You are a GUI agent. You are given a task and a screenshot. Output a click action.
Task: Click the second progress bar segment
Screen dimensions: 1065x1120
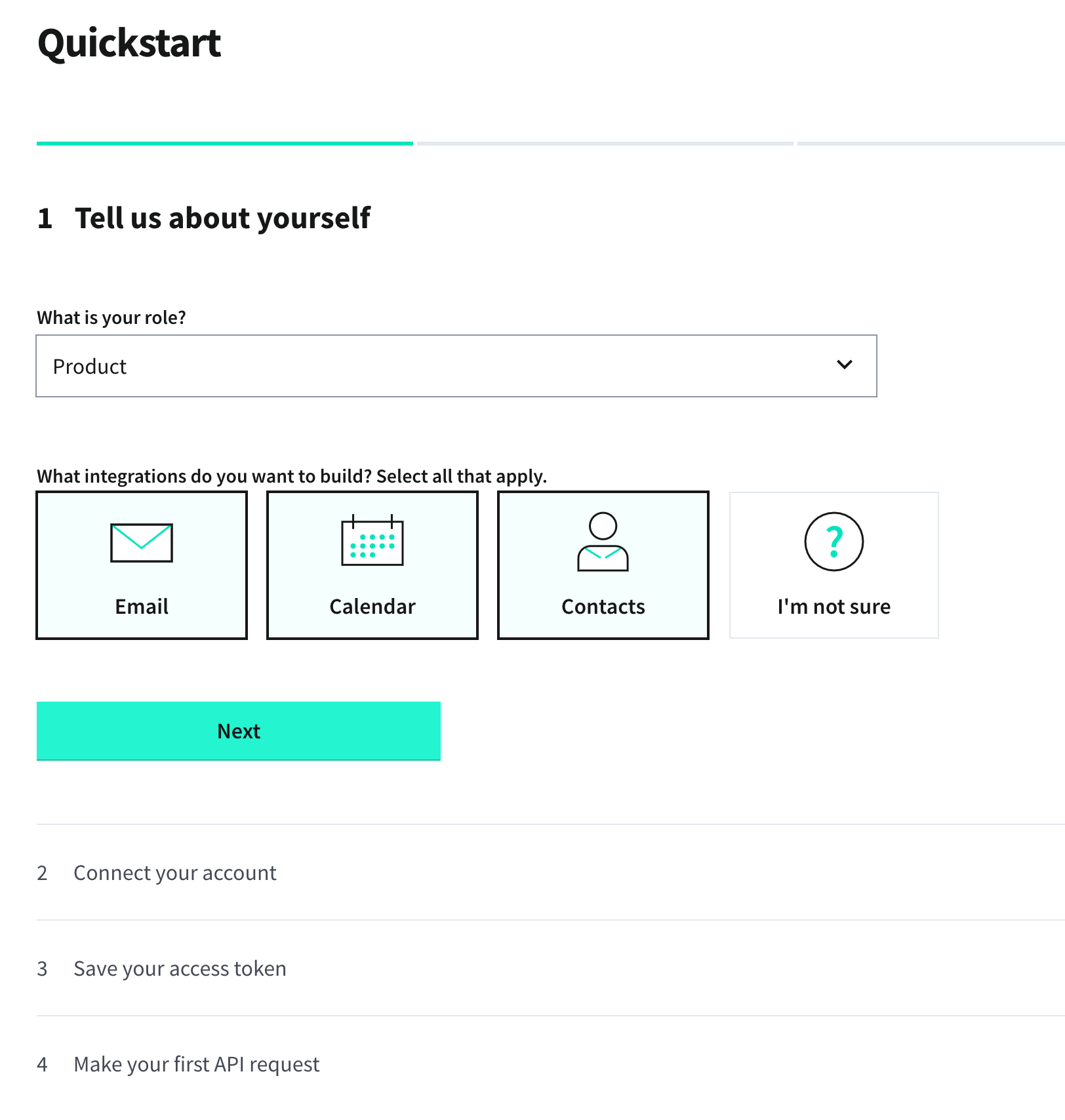[x=605, y=142]
